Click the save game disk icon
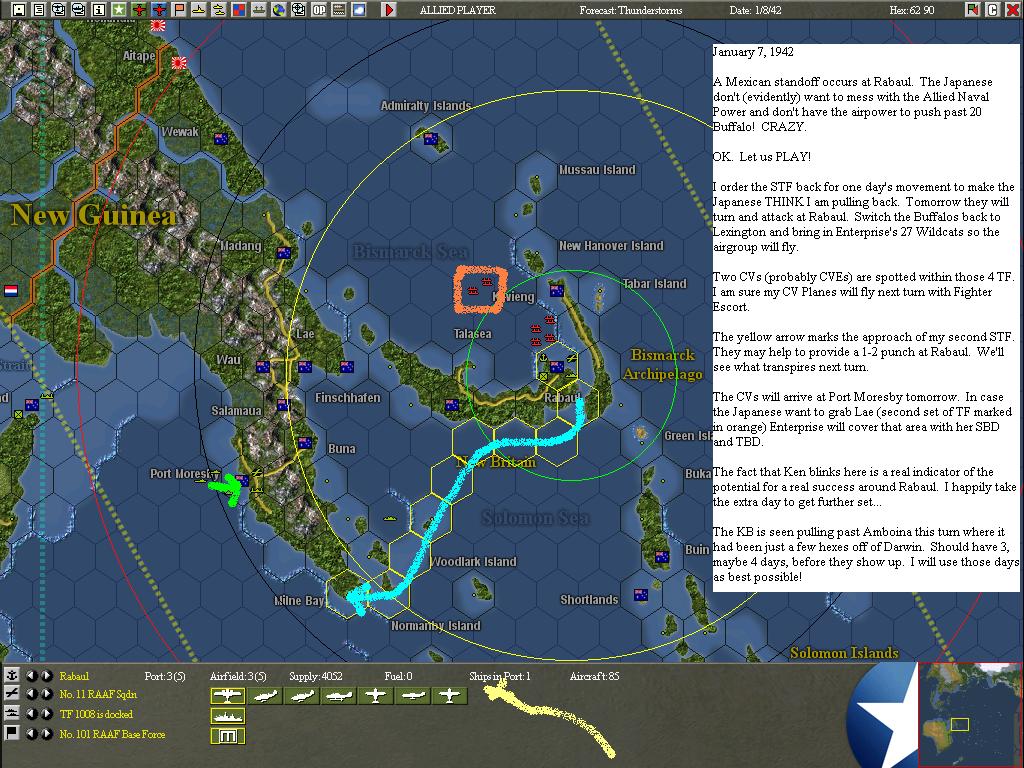1024x768 pixels. click(x=19, y=10)
